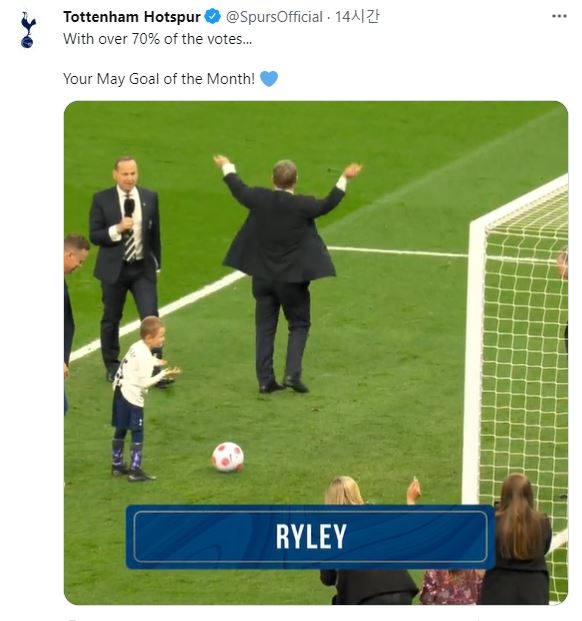The width and height of the screenshot is (582, 621).
Task: Click the red-spotted football on the pitch
Action: pyautogui.click(x=228, y=457)
